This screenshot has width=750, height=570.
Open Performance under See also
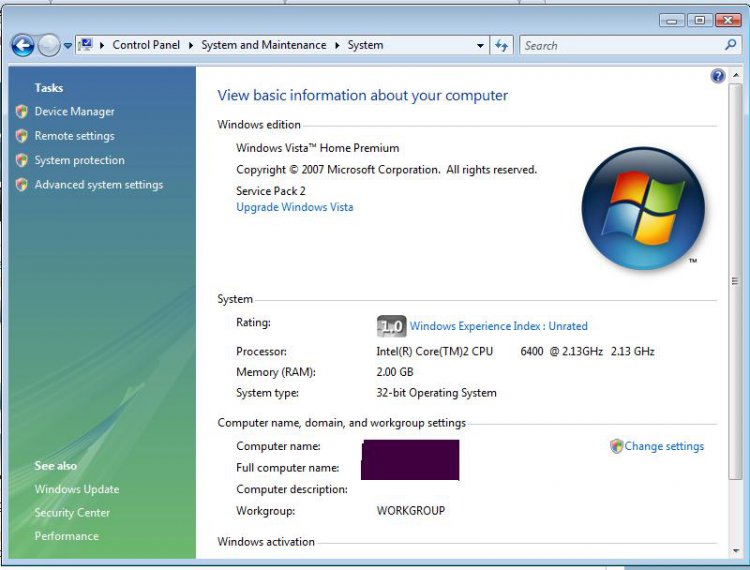pos(66,536)
